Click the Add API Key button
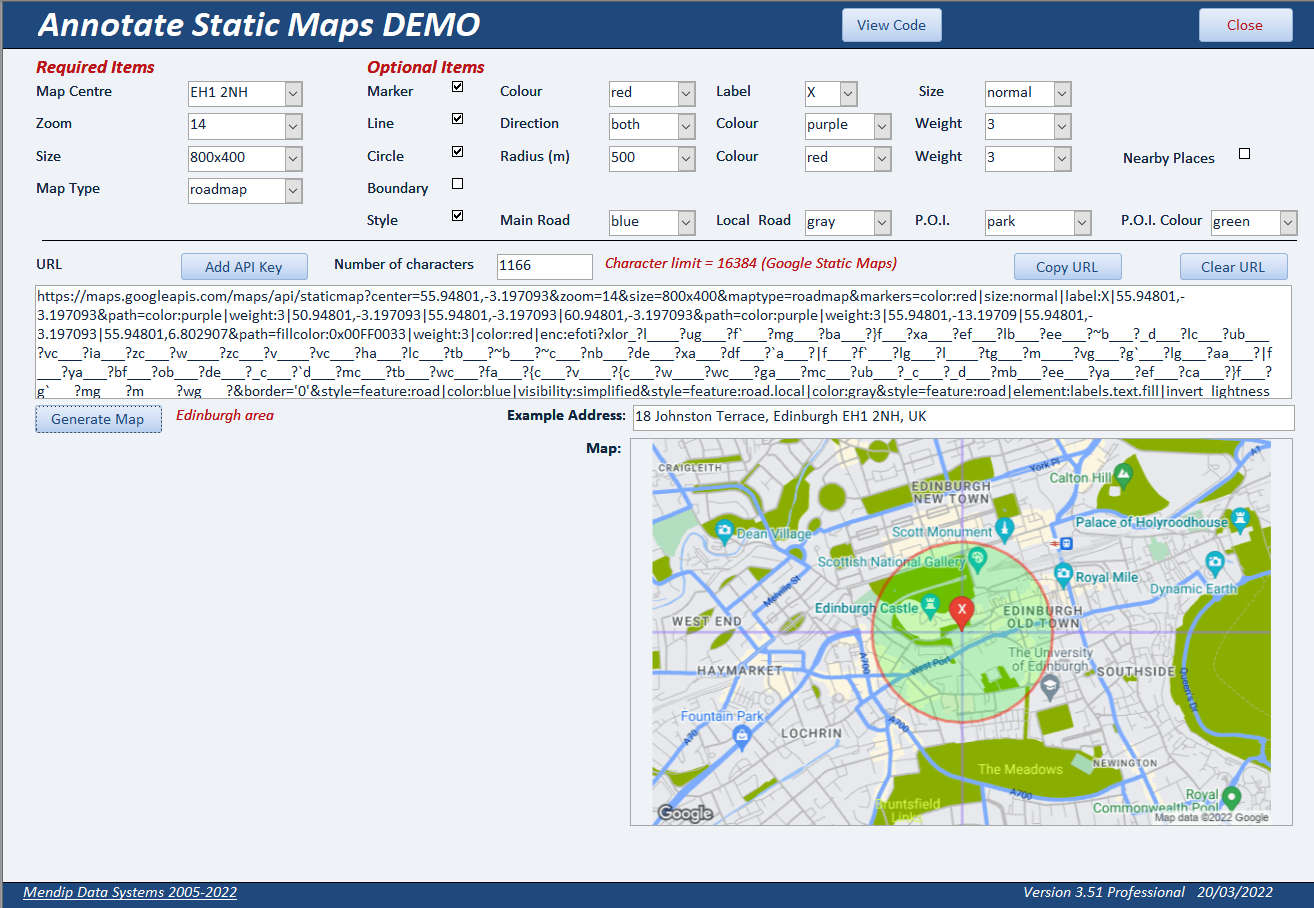 click(244, 267)
